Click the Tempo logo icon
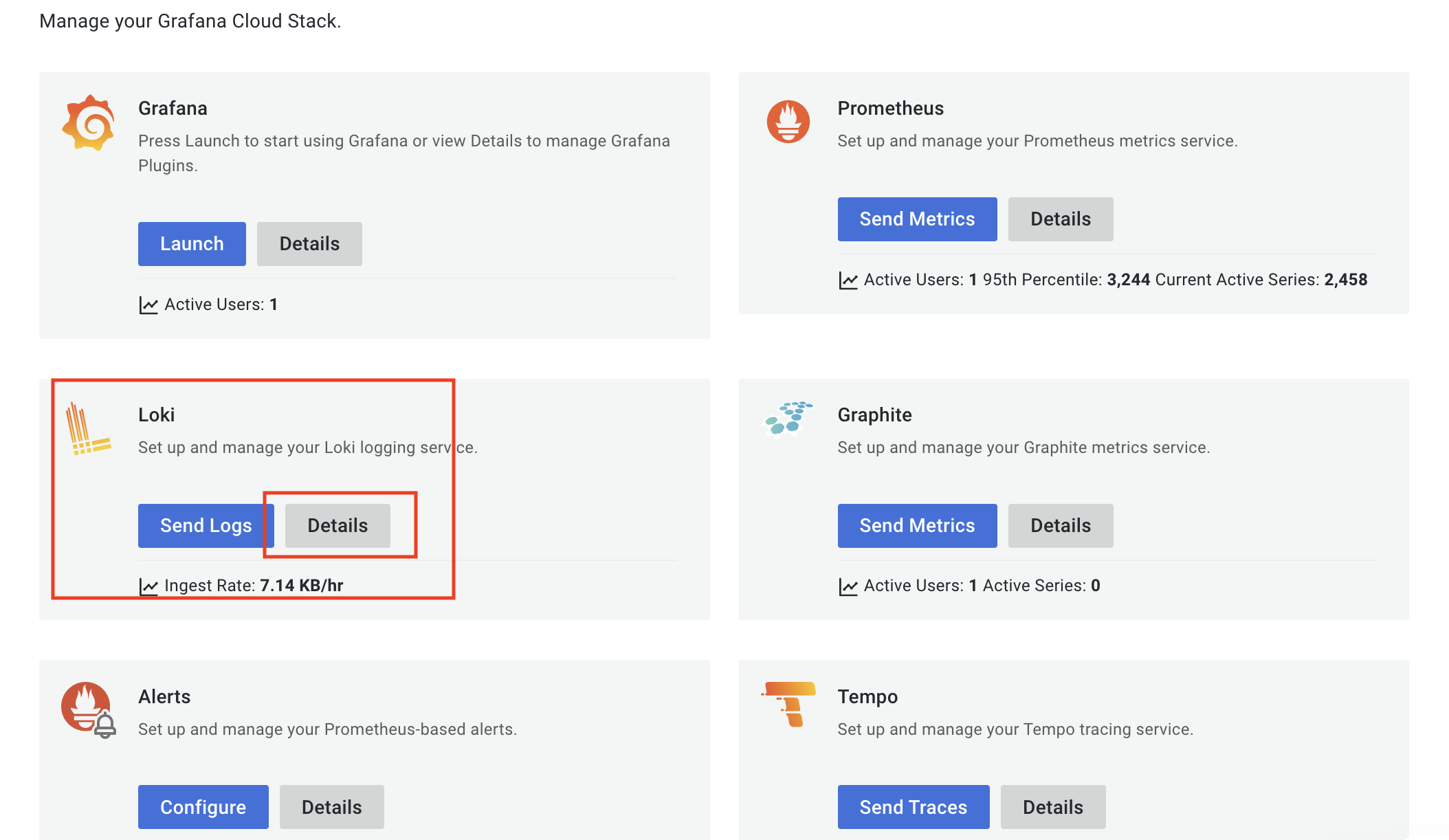This screenshot has height=840, width=1449. click(x=789, y=703)
